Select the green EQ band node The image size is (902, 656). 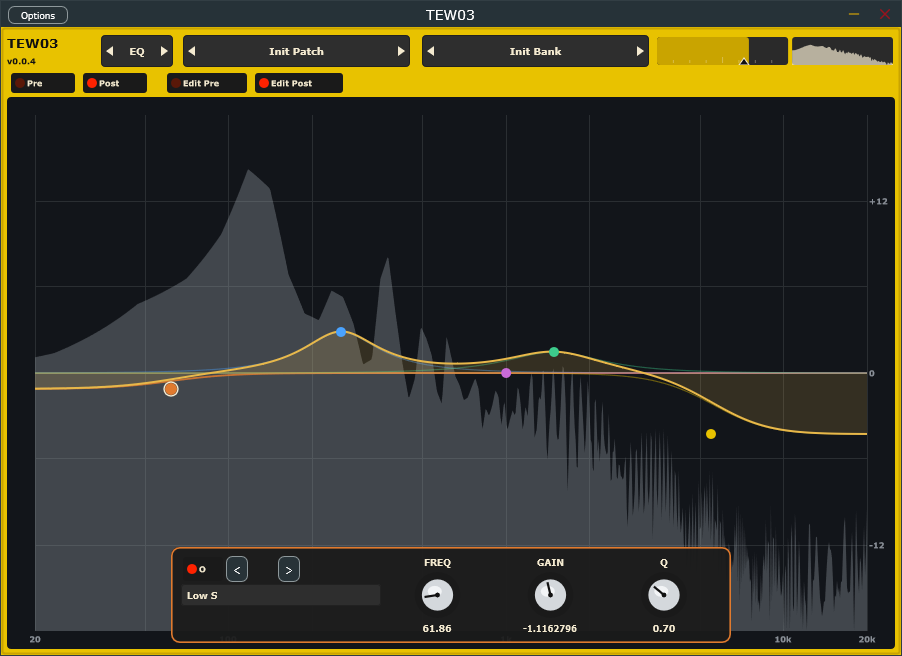click(x=554, y=352)
